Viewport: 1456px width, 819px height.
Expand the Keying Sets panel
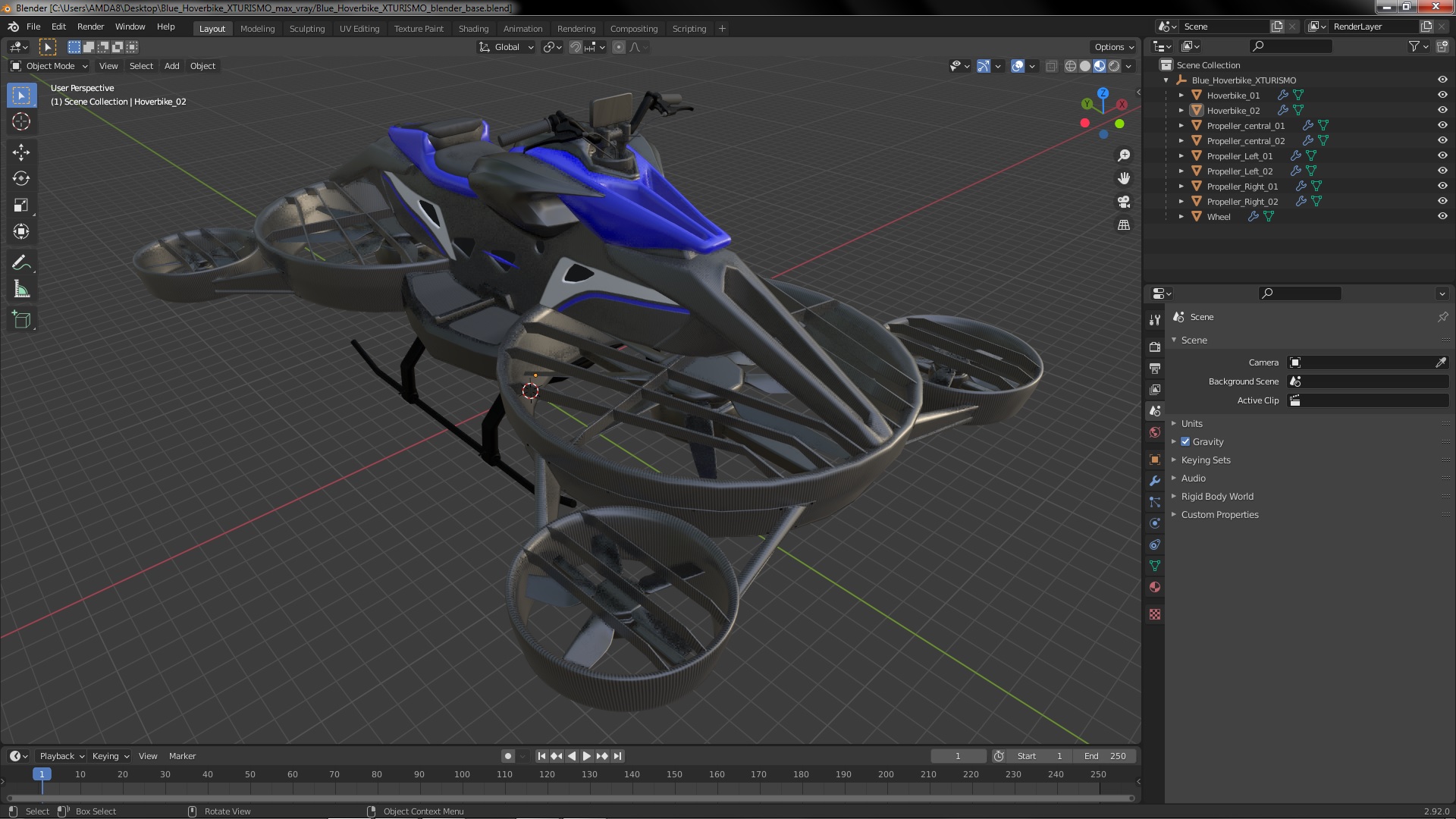coord(1205,460)
